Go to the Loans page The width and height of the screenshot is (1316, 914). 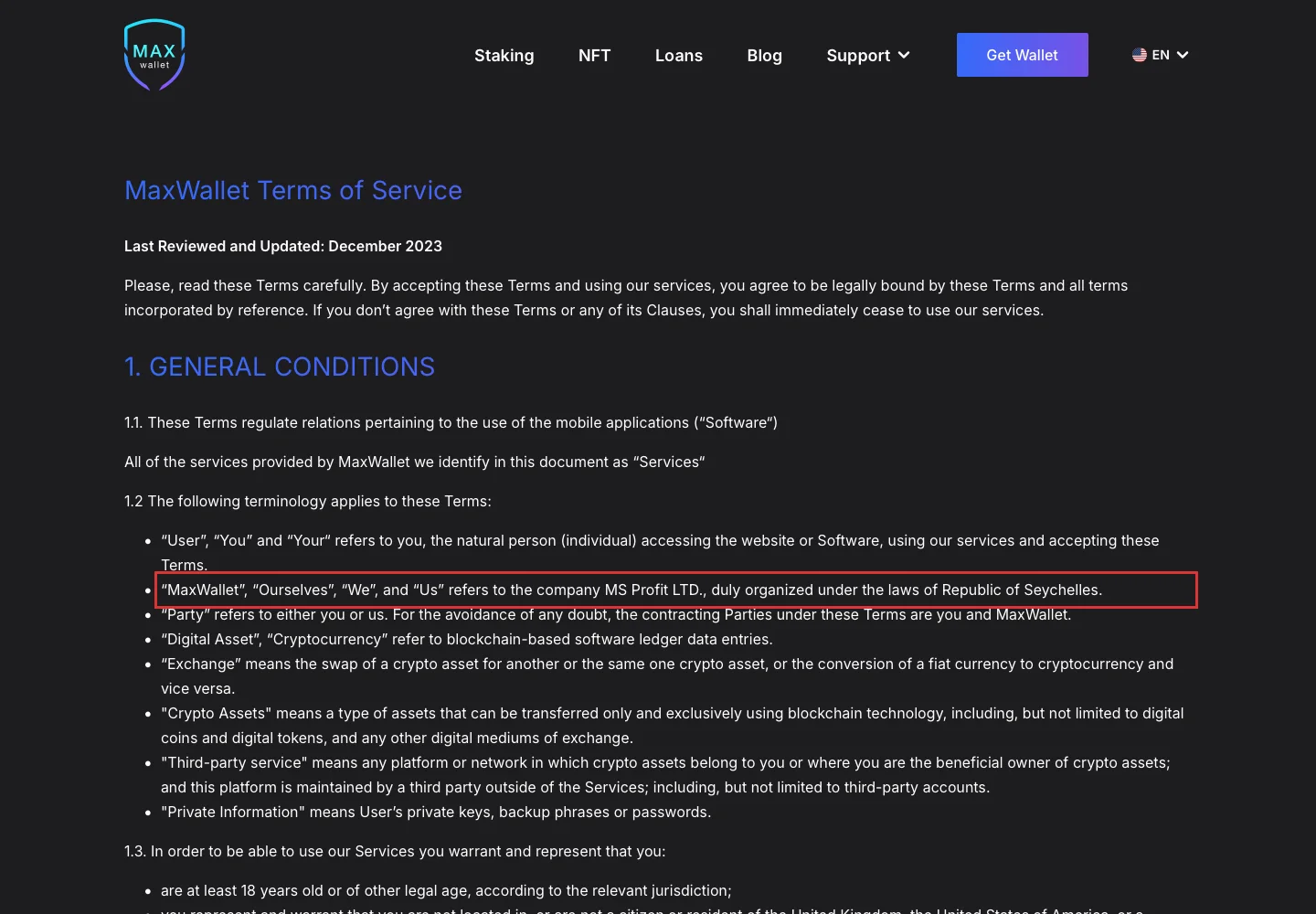coord(679,56)
